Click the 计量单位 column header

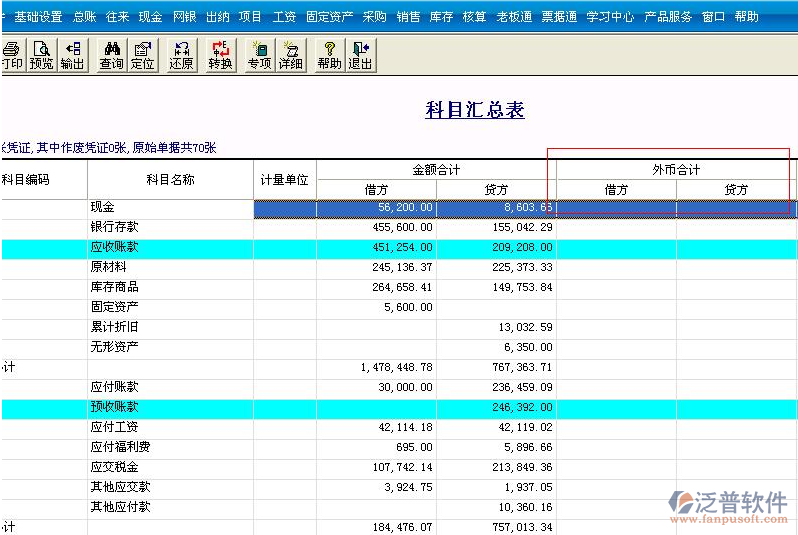point(285,180)
